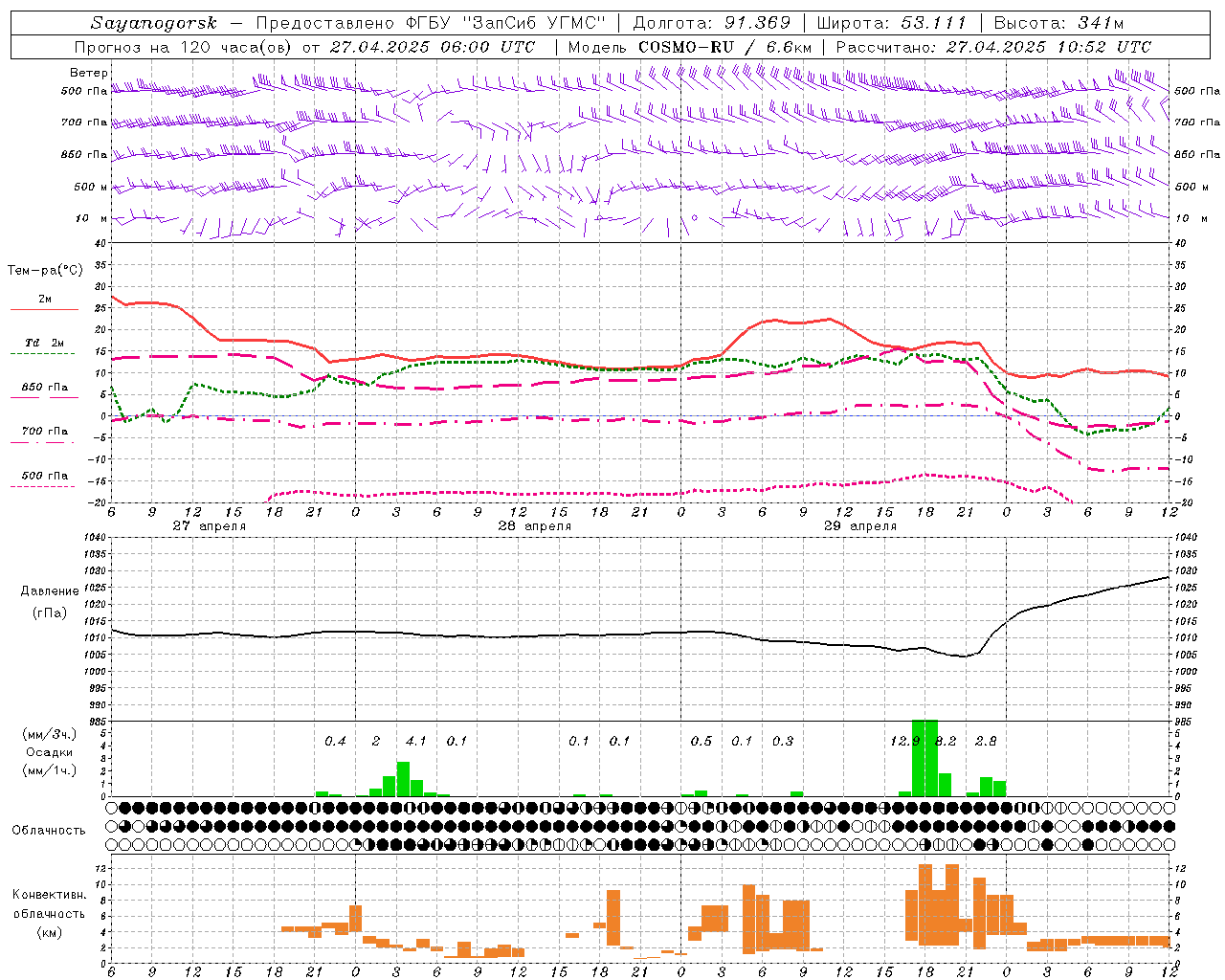Image resolution: width=1225 pixels, height=980 pixels.
Task: Click the forecast start time 27.04.2025 06:00 UTC
Action: [x=432, y=47]
